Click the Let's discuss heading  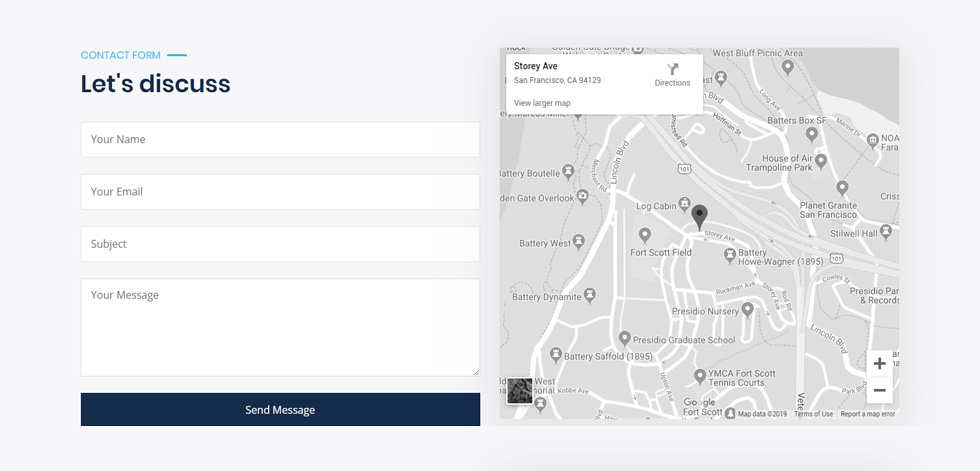coord(156,84)
